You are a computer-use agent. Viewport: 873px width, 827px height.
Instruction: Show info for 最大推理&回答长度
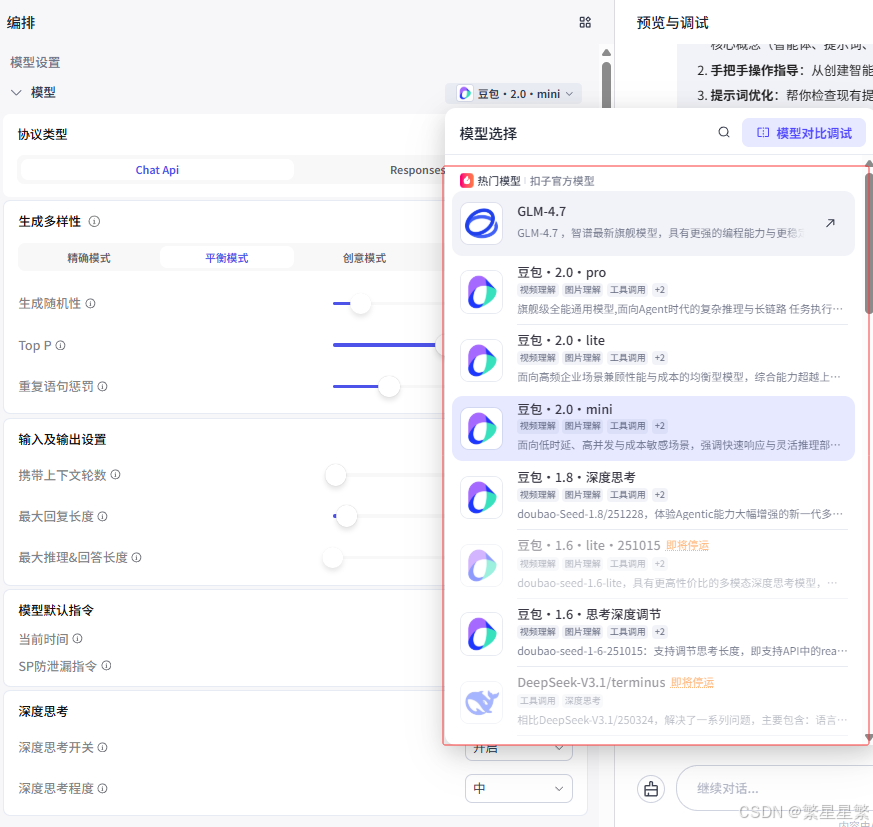136,557
